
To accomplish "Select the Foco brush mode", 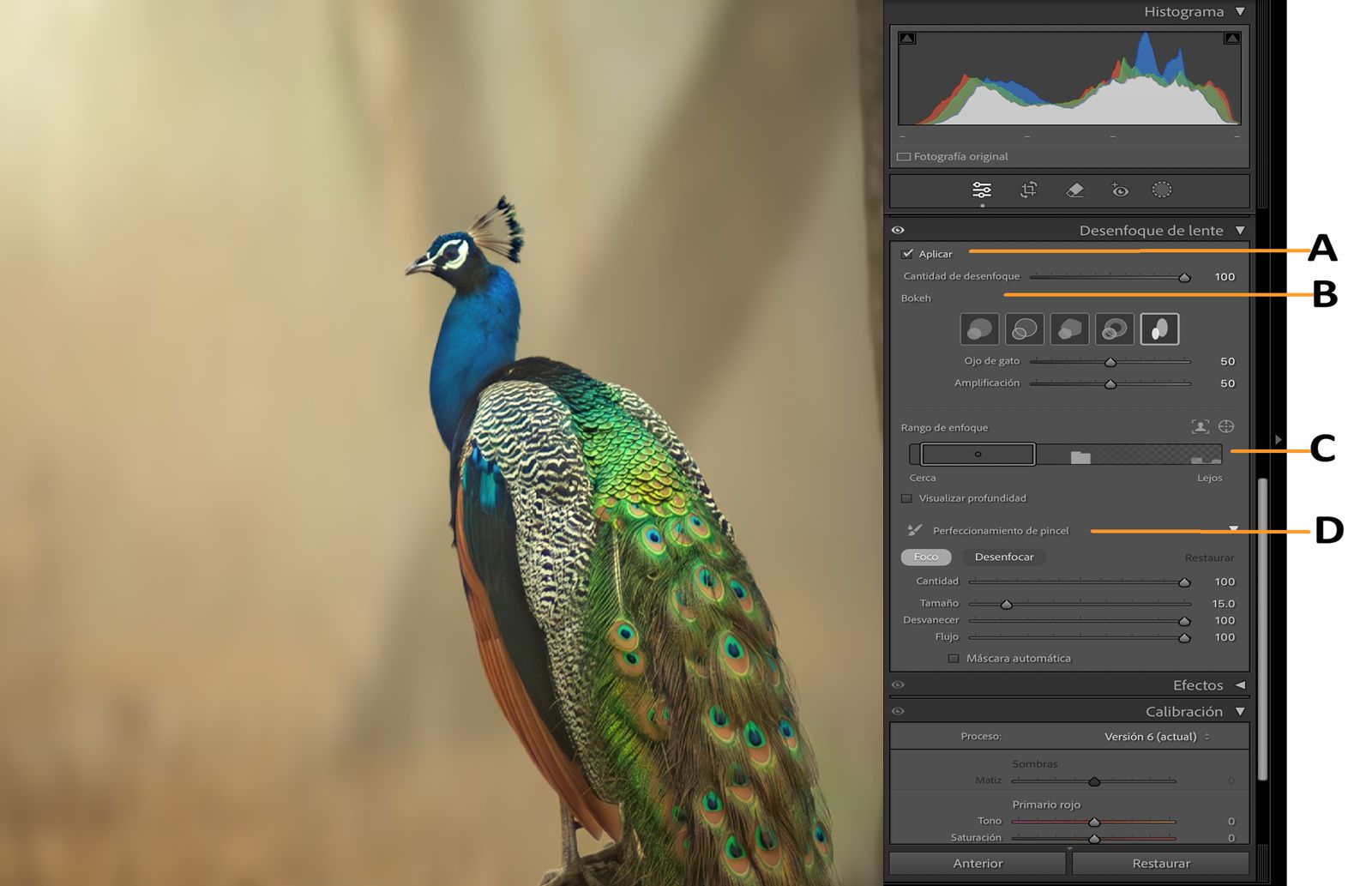I will [x=925, y=557].
